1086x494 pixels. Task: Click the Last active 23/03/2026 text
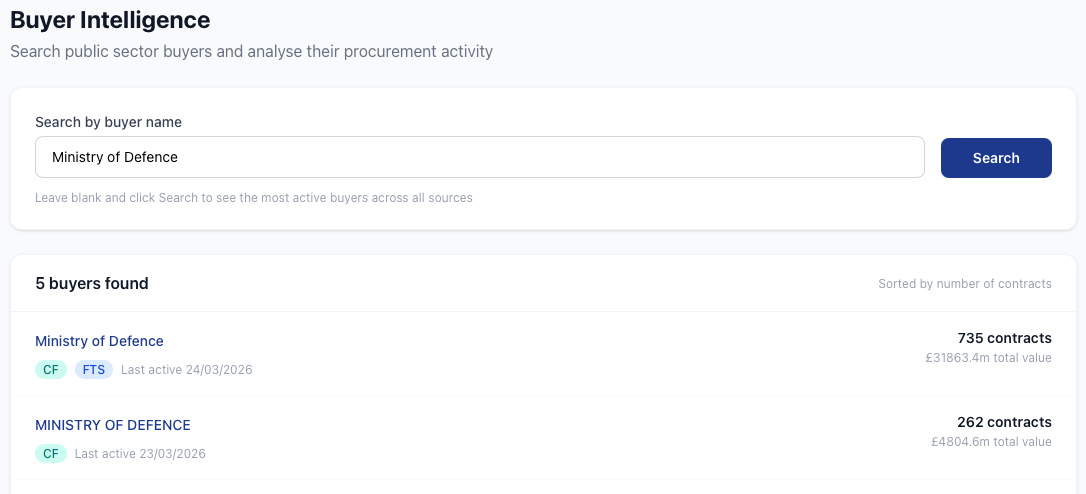140,454
